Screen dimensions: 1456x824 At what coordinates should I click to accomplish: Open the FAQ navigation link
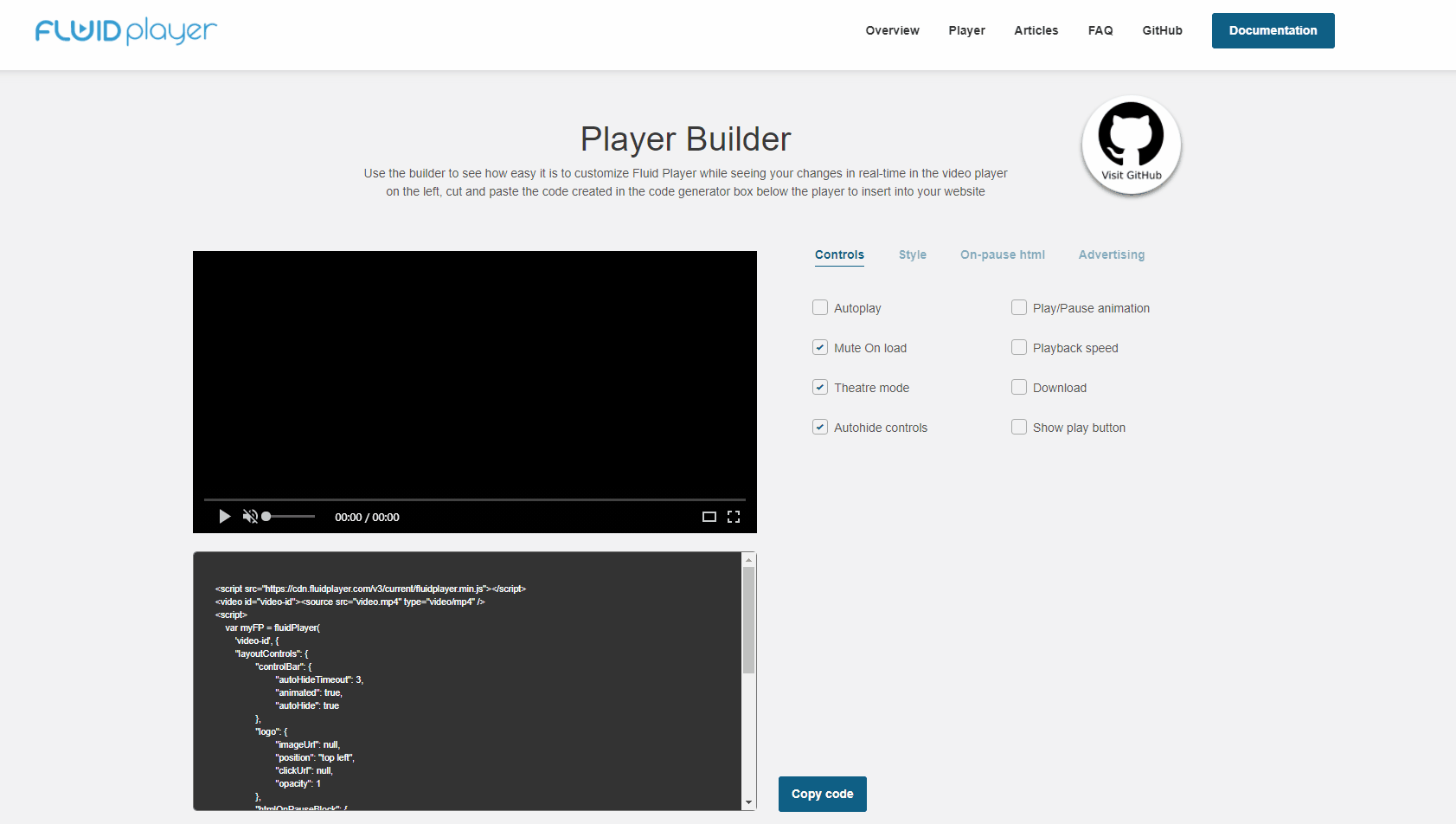tap(1100, 30)
